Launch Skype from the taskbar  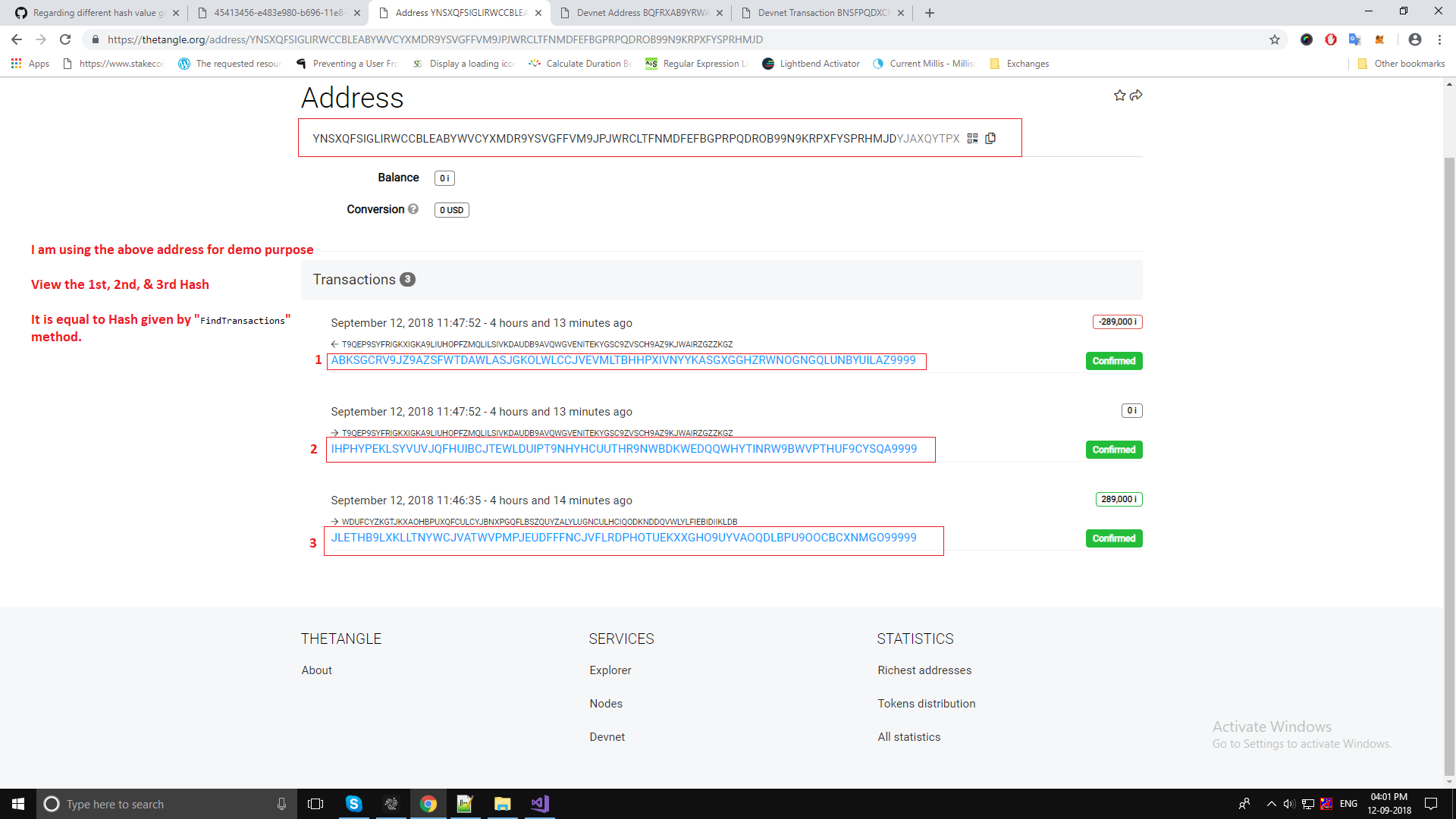tap(354, 804)
